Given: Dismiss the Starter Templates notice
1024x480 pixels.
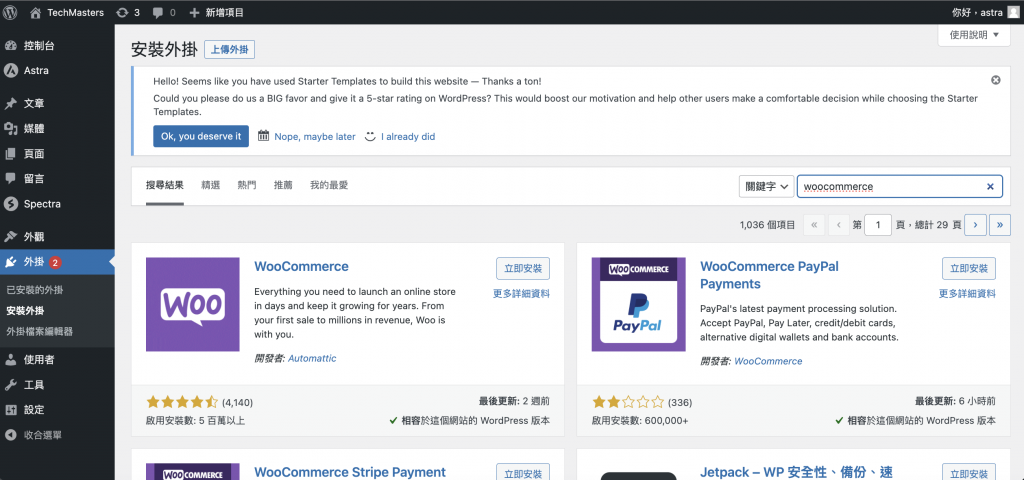Looking at the screenshot, I should [995, 80].
